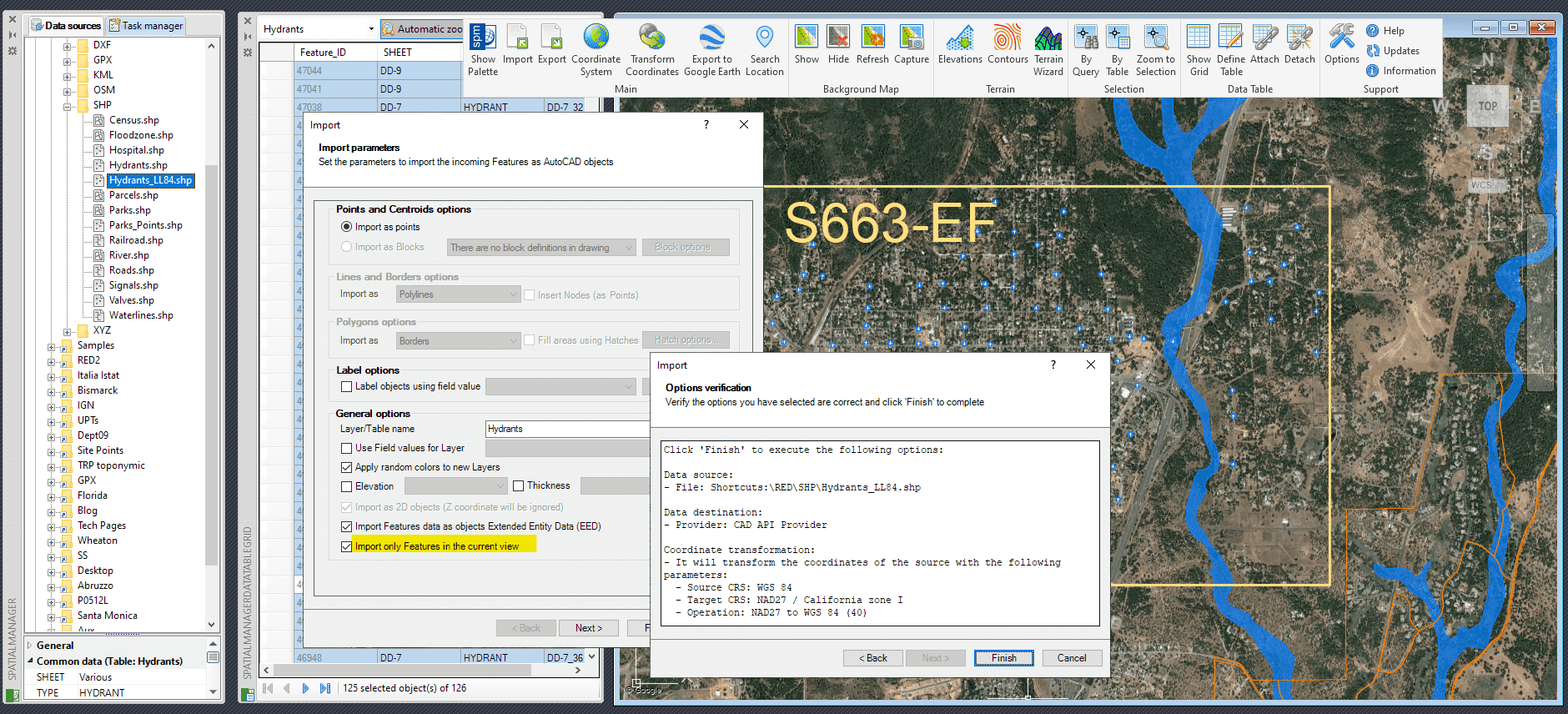Select Hydrants_LL84.shp in the tree
1568x714 pixels.
150,180
